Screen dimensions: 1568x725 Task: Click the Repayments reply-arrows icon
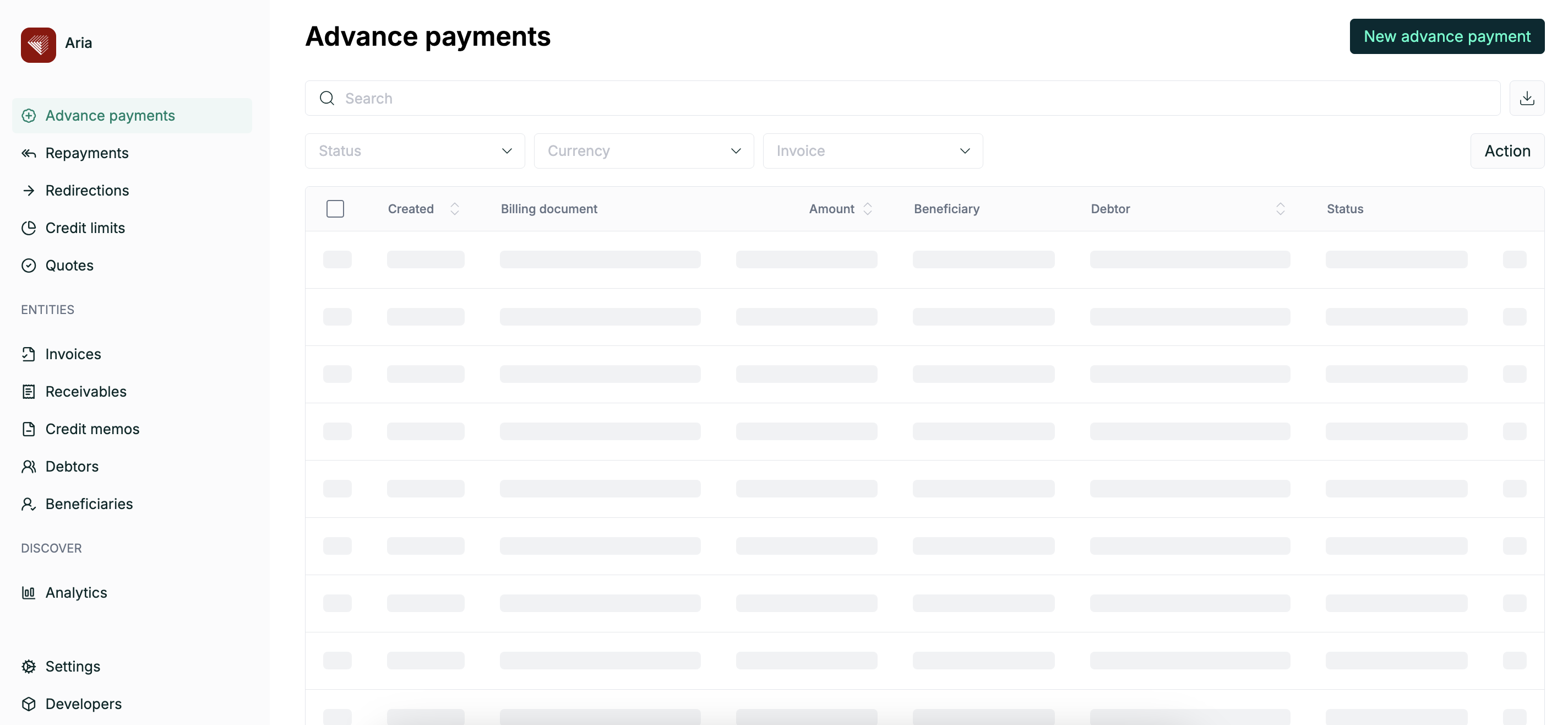(29, 154)
